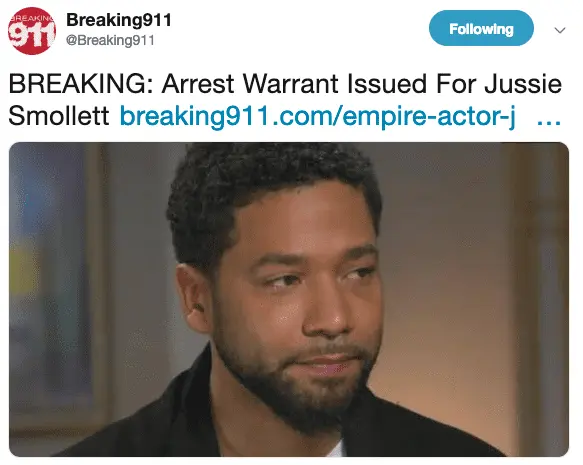View the 911 logo profile picture
Viewport: 583px width, 465px height.
(32, 31)
